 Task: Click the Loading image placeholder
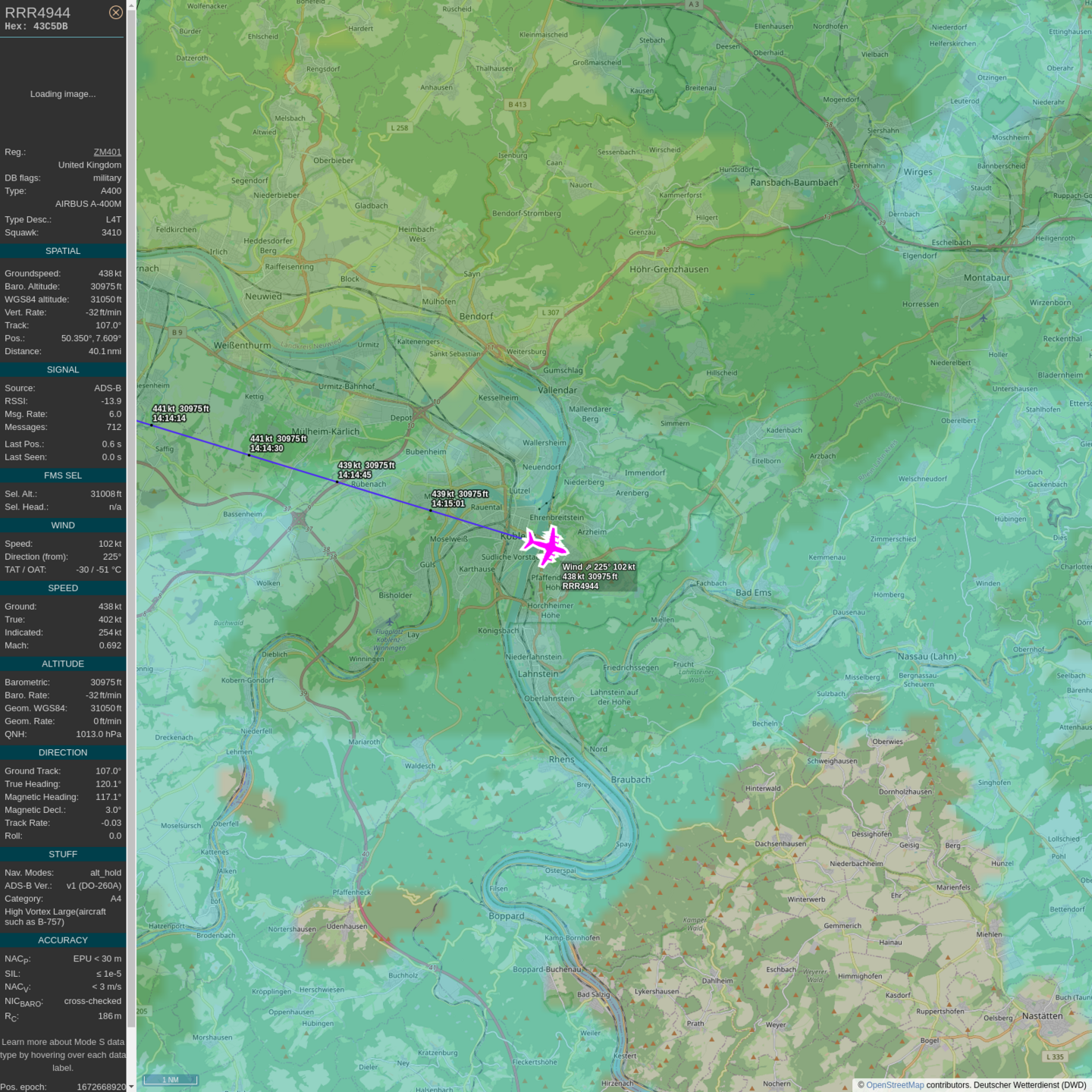point(63,94)
